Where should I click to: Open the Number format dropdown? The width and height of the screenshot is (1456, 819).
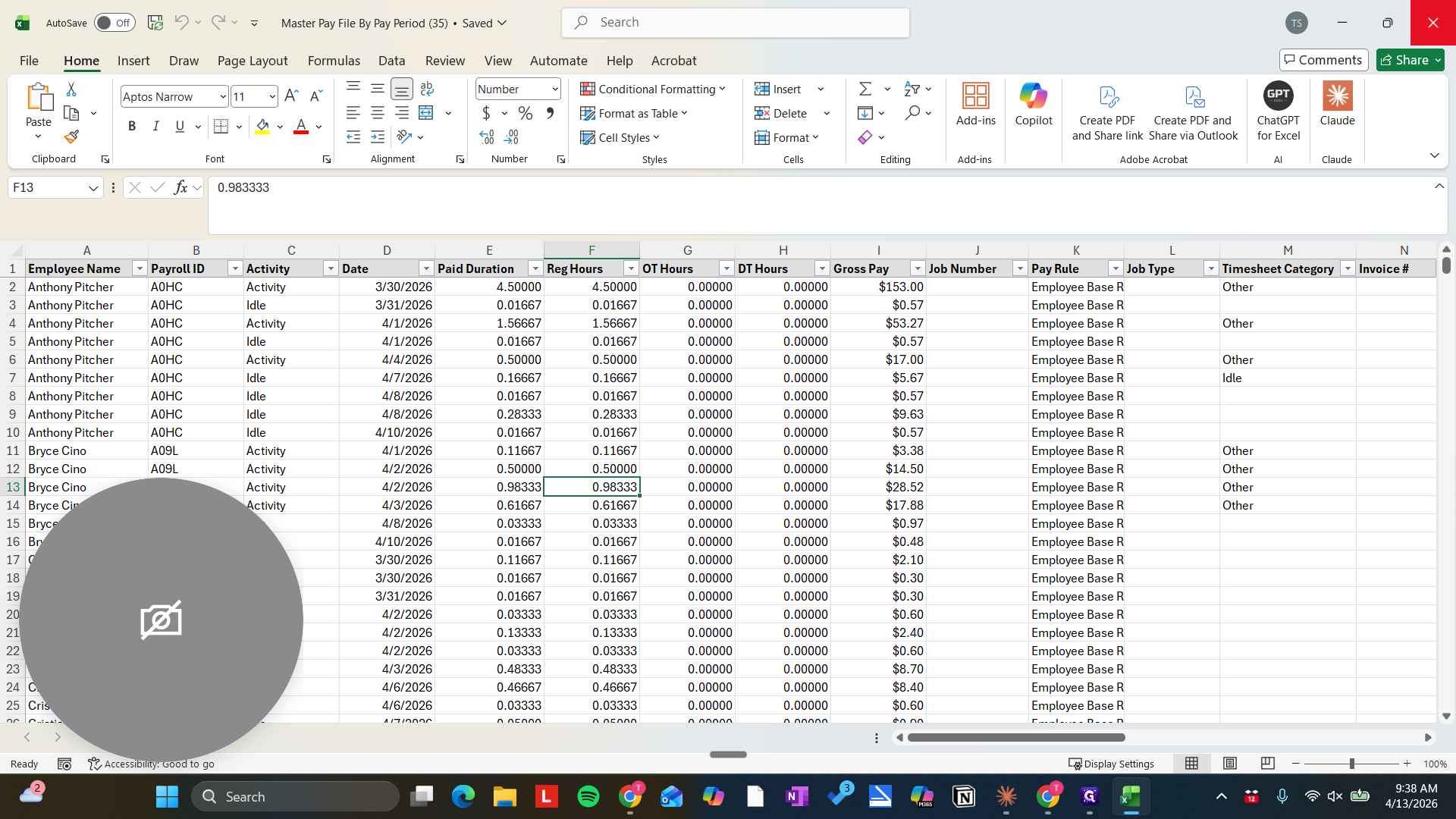coord(555,89)
